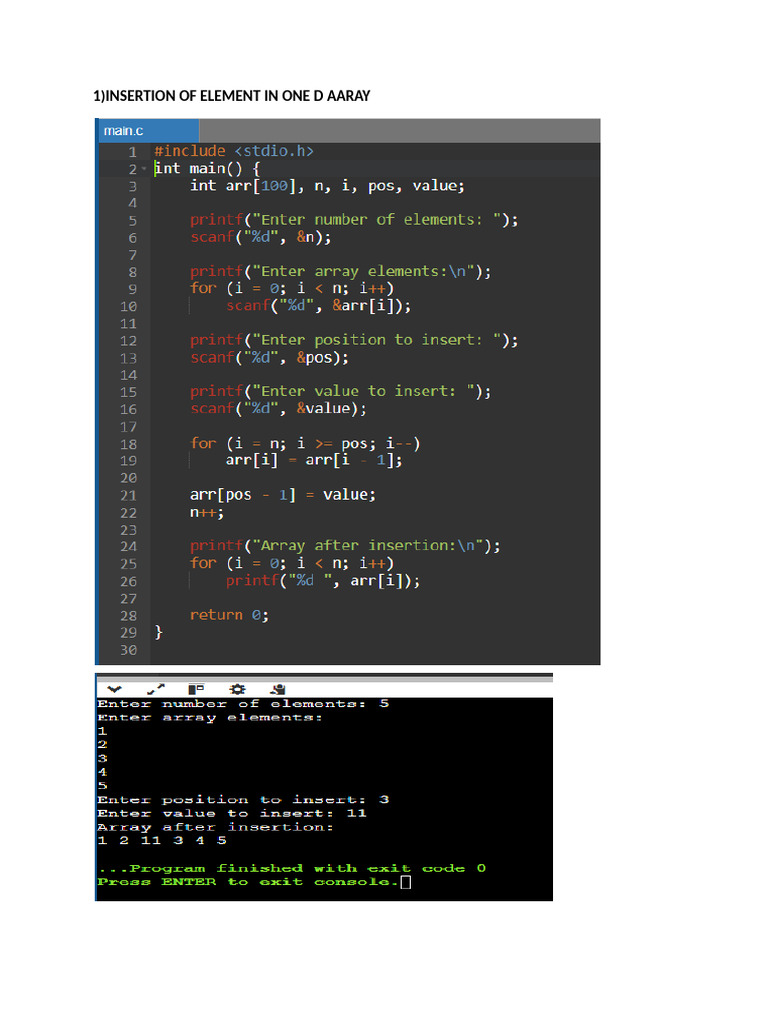Click printf 'Enter array elements' line
This screenshot has height=1024, width=768.
[x=340, y=271]
